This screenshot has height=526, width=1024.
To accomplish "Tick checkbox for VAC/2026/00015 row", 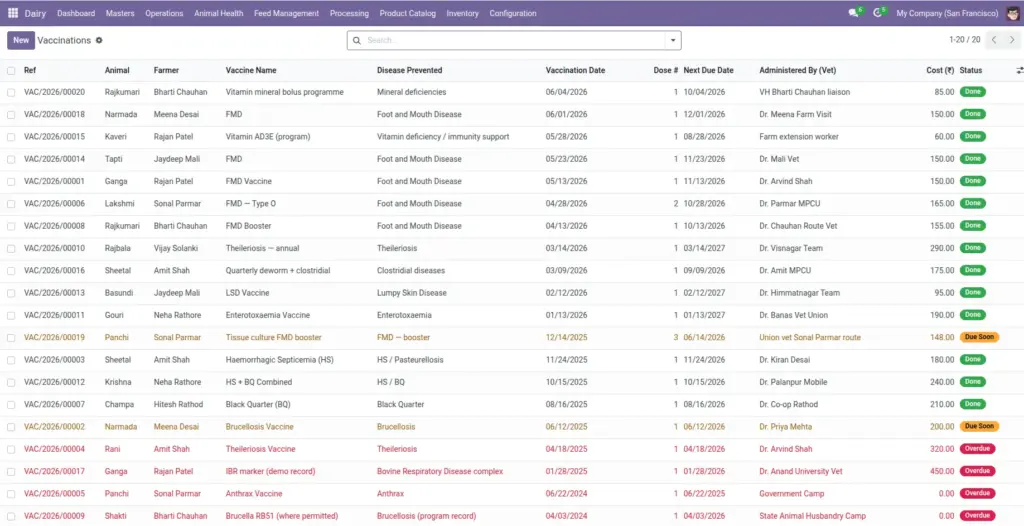I will (11, 137).
